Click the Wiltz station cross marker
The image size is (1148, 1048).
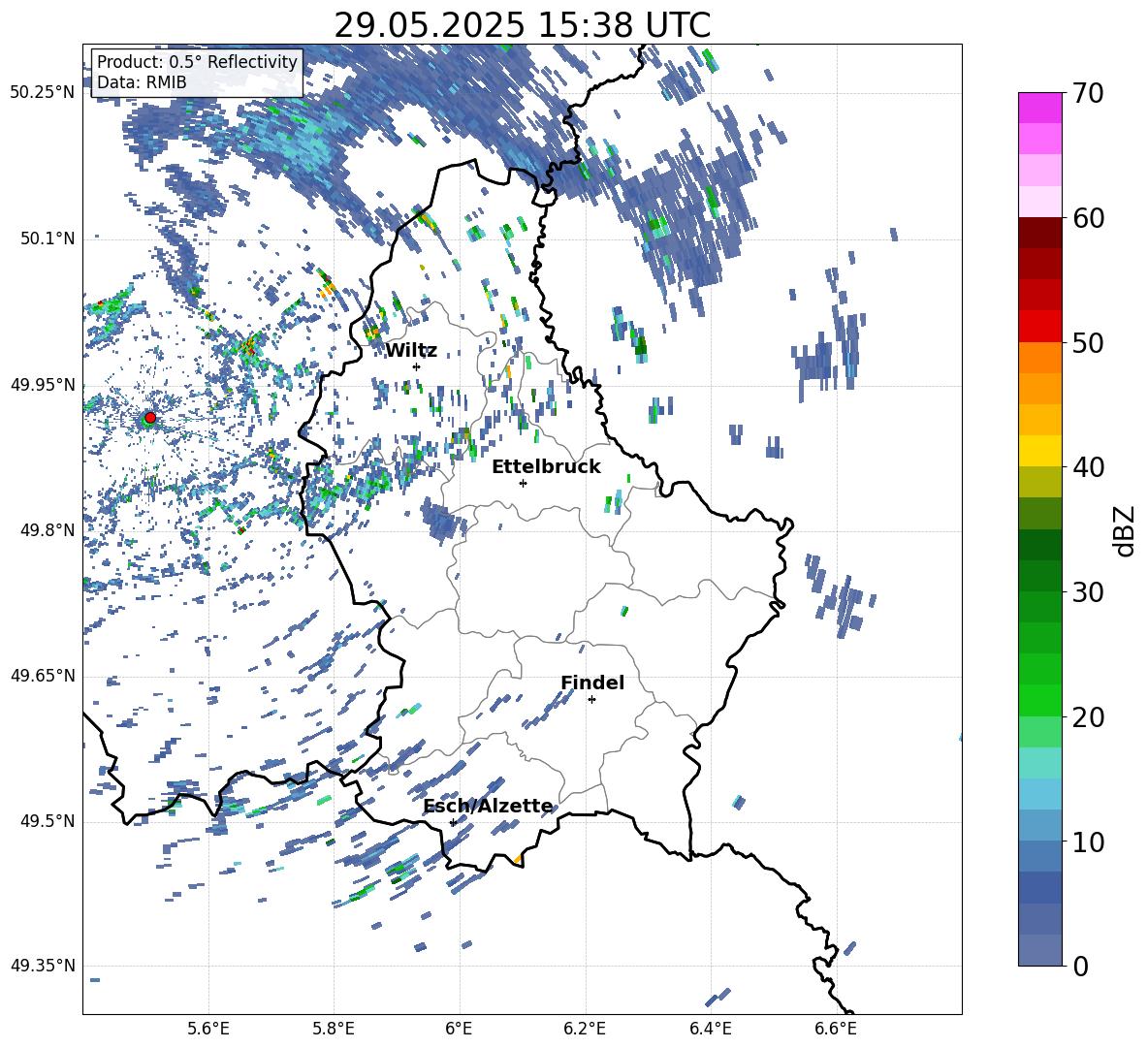tap(417, 366)
